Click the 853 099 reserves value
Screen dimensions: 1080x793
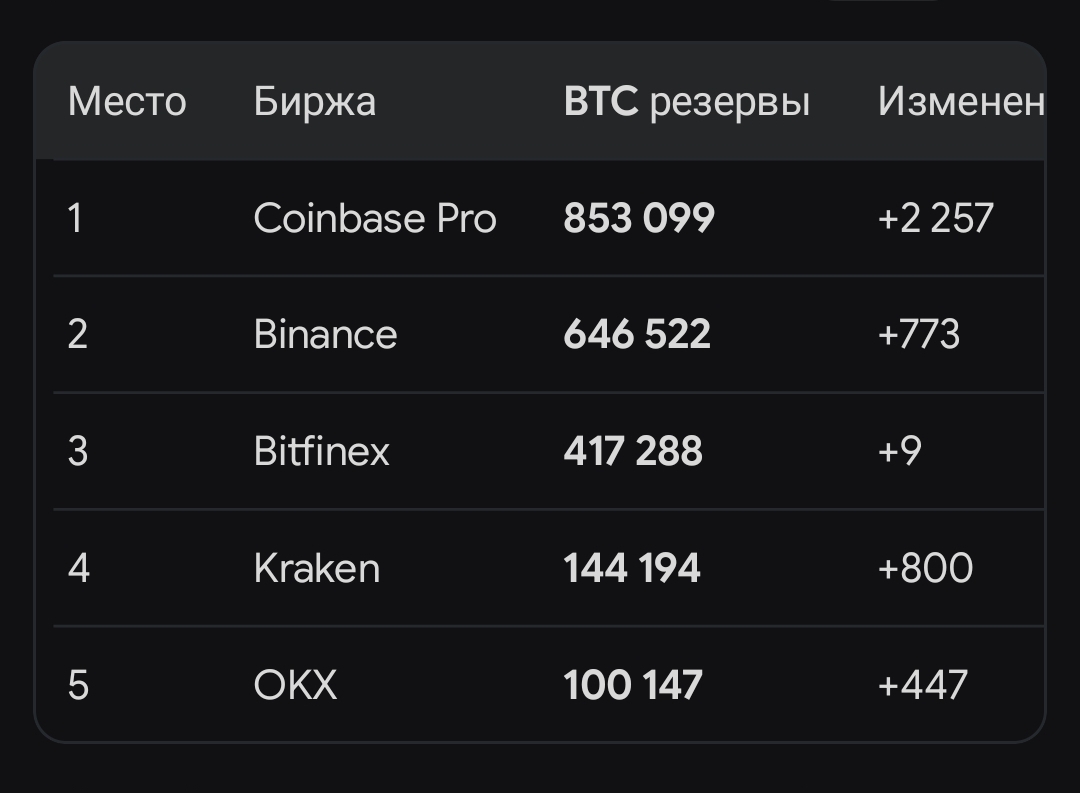point(639,218)
